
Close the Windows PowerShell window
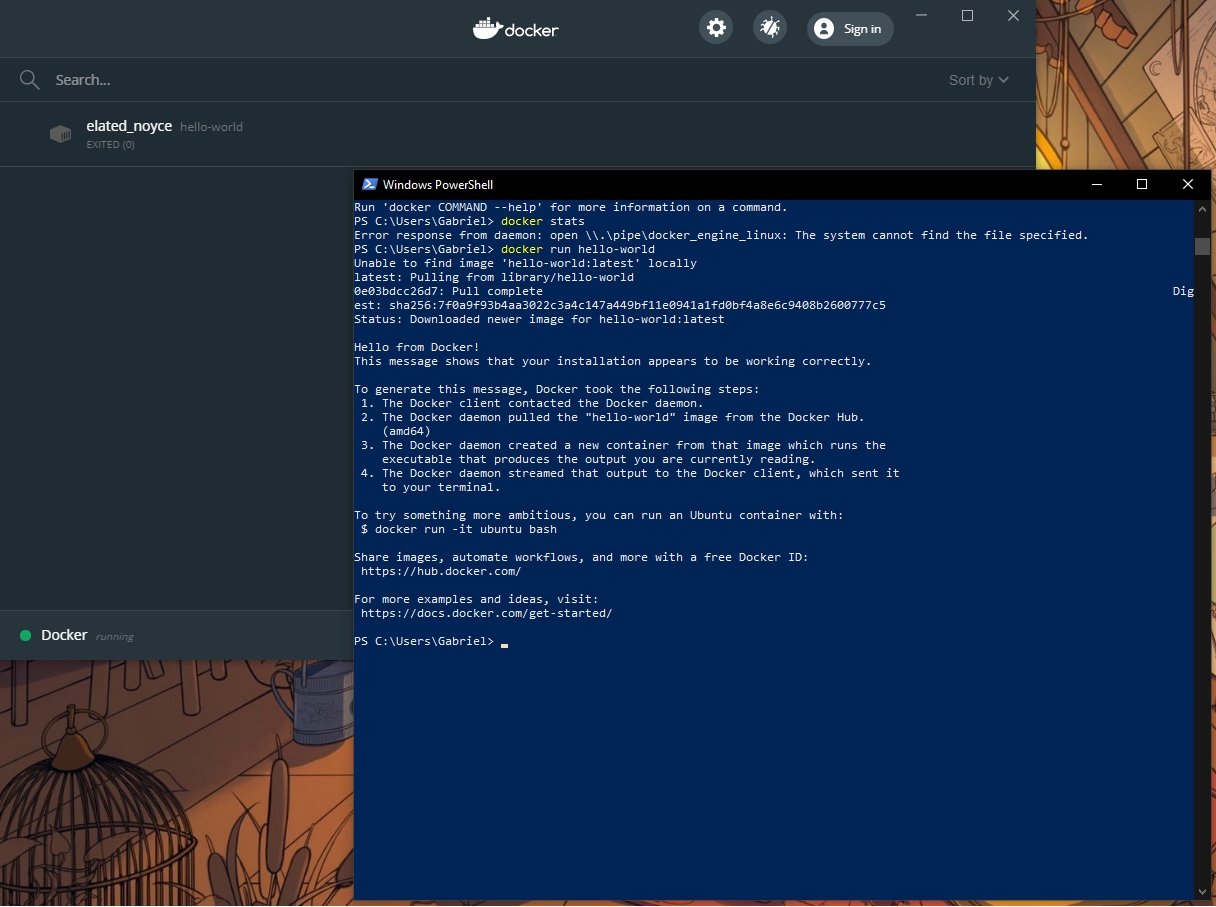click(x=1188, y=184)
